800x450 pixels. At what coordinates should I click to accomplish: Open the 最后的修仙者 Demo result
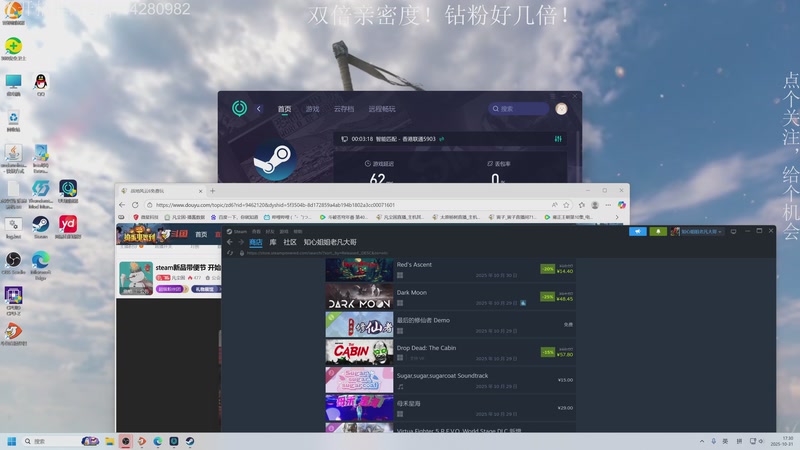[x=451, y=324]
